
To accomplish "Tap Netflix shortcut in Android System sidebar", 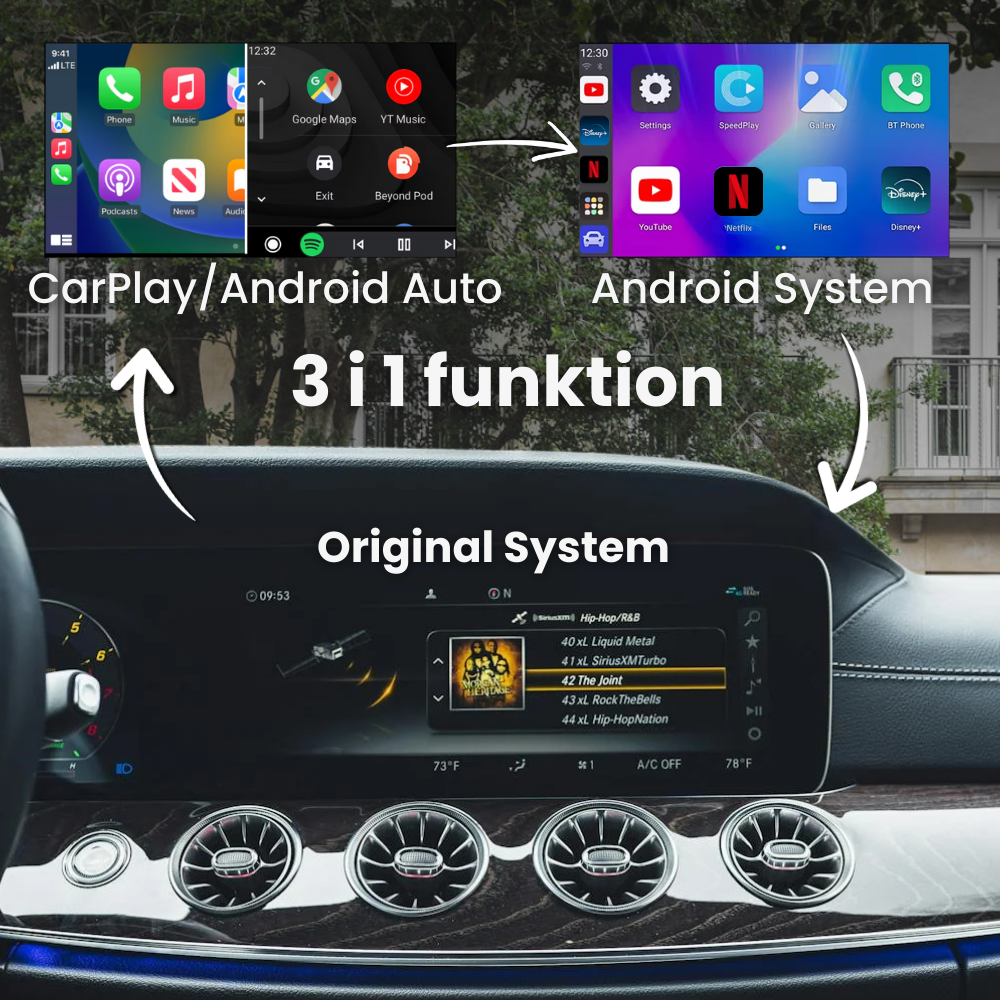I will click(x=594, y=170).
